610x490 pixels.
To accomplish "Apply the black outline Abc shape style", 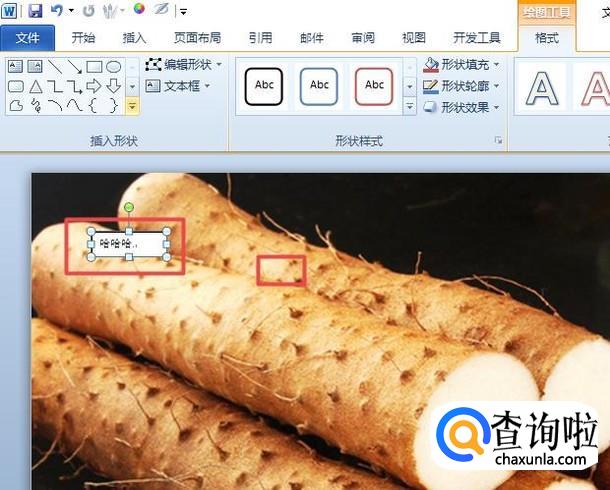I will pos(264,86).
